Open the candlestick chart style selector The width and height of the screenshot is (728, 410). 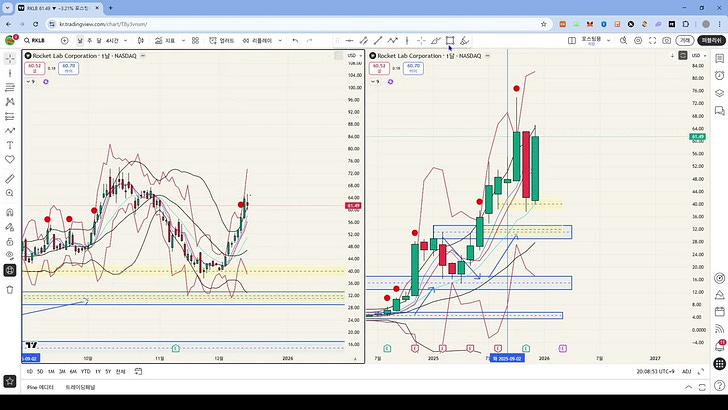pos(141,41)
